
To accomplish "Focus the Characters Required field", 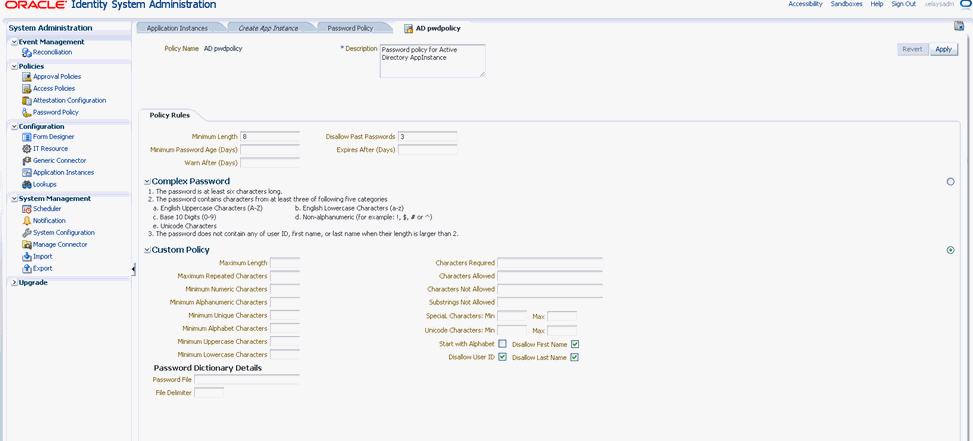I will (550, 263).
